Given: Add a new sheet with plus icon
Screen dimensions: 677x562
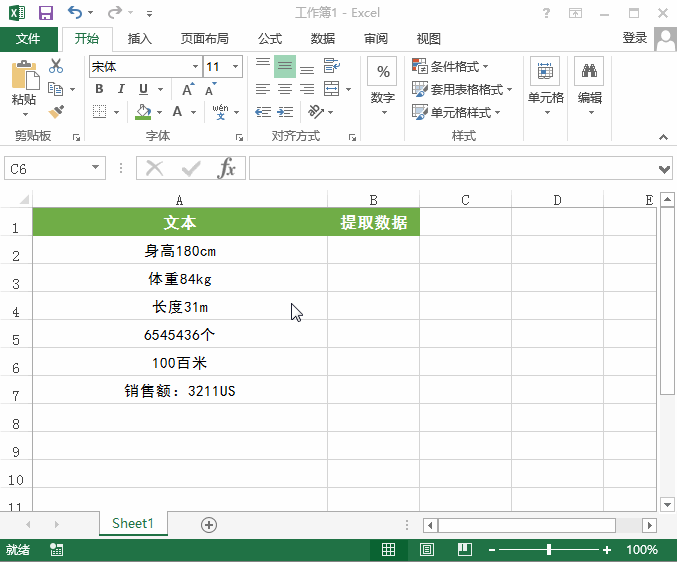Looking at the screenshot, I should click(x=209, y=524).
